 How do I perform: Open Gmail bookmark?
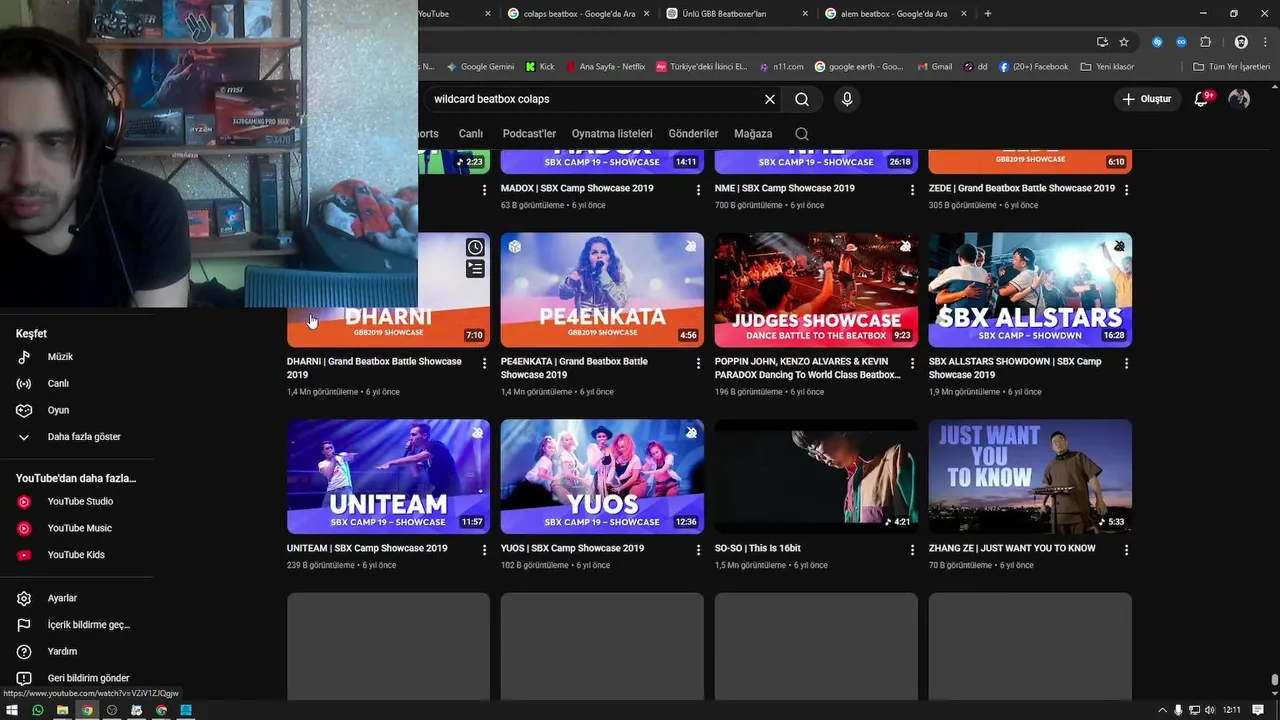934,67
